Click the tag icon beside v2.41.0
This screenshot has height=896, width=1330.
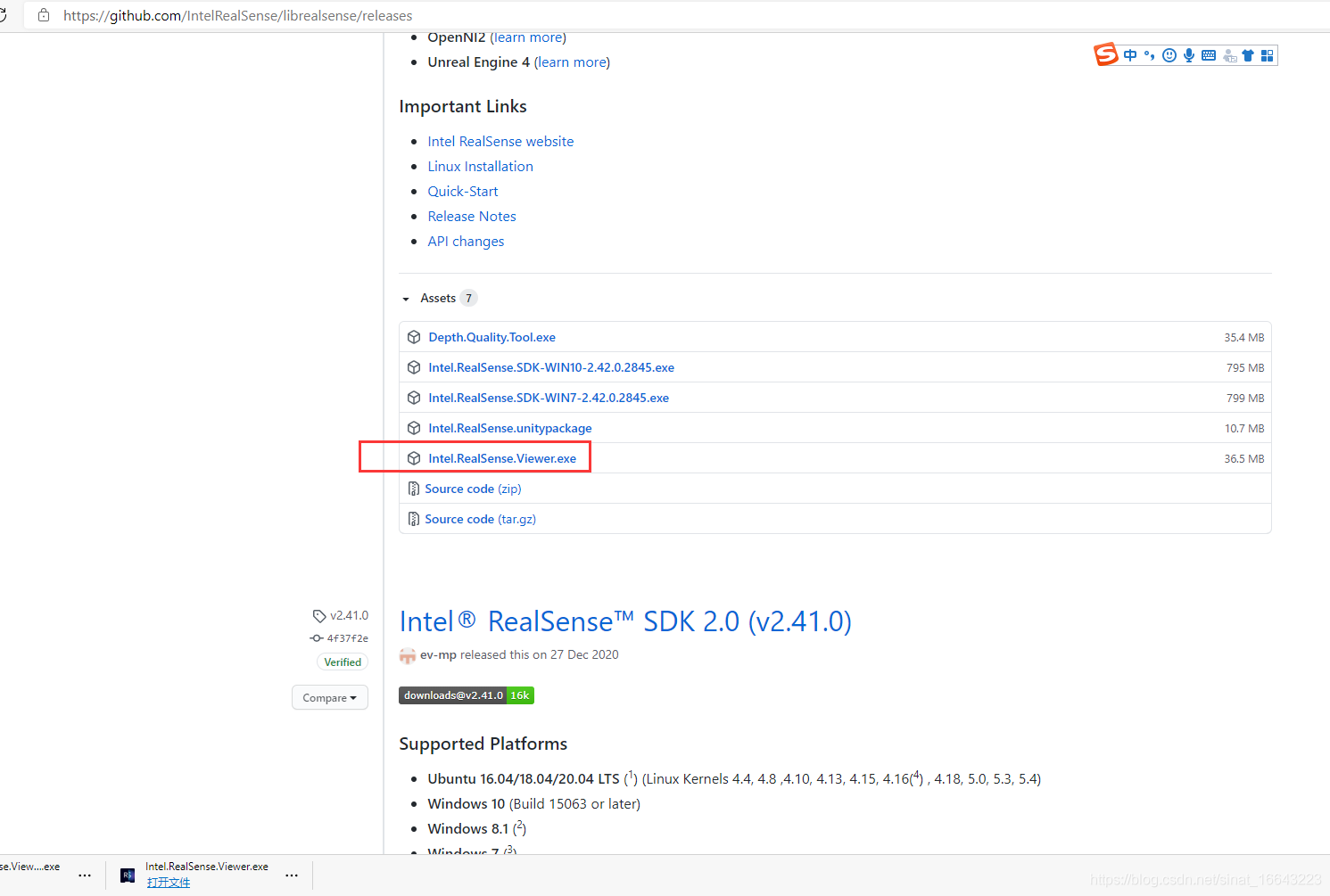pos(319,616)
